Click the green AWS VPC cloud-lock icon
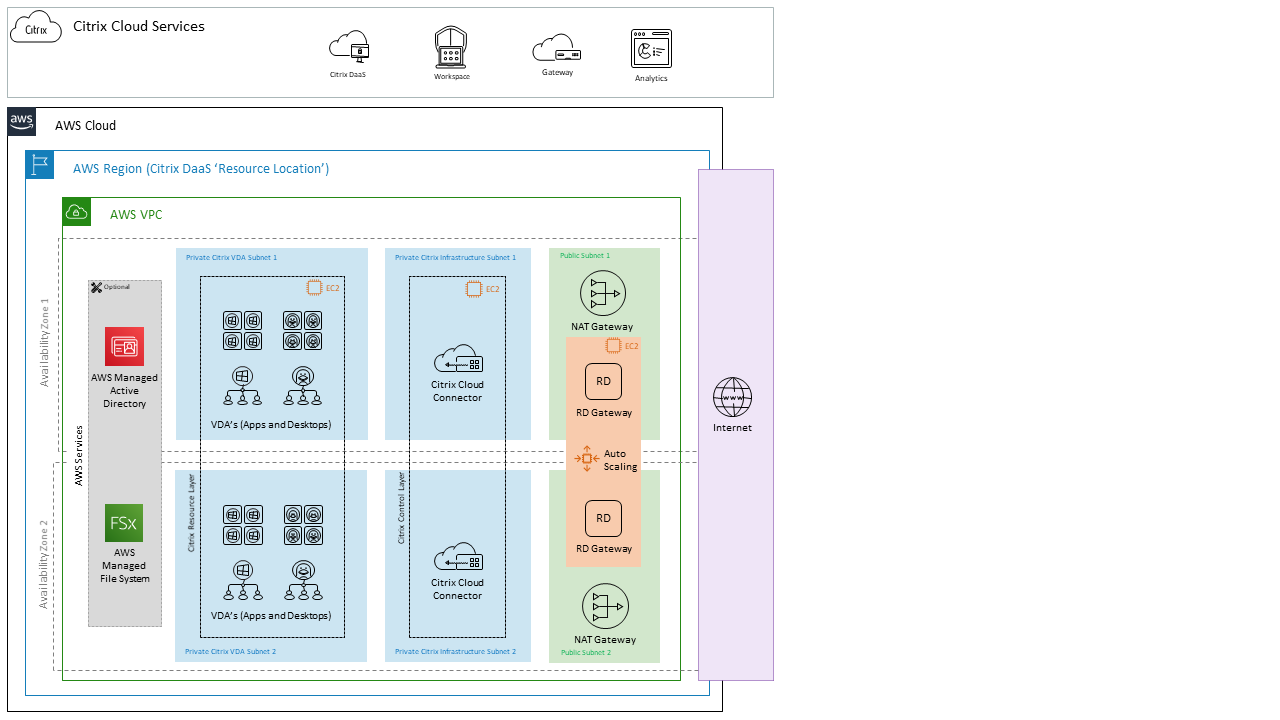 [x=77, y=212]
